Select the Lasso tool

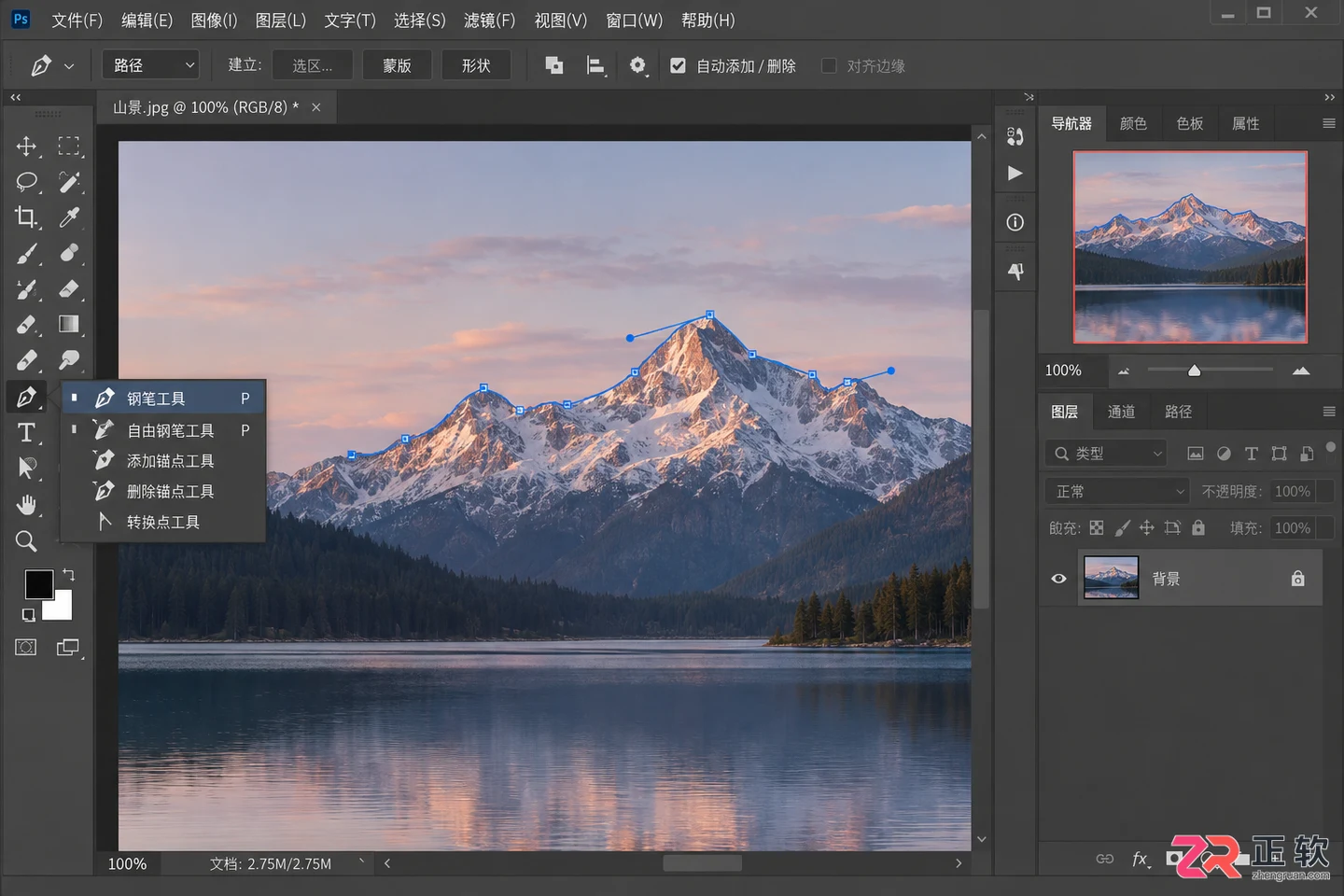pyautogui.click(x=26, y=182)
